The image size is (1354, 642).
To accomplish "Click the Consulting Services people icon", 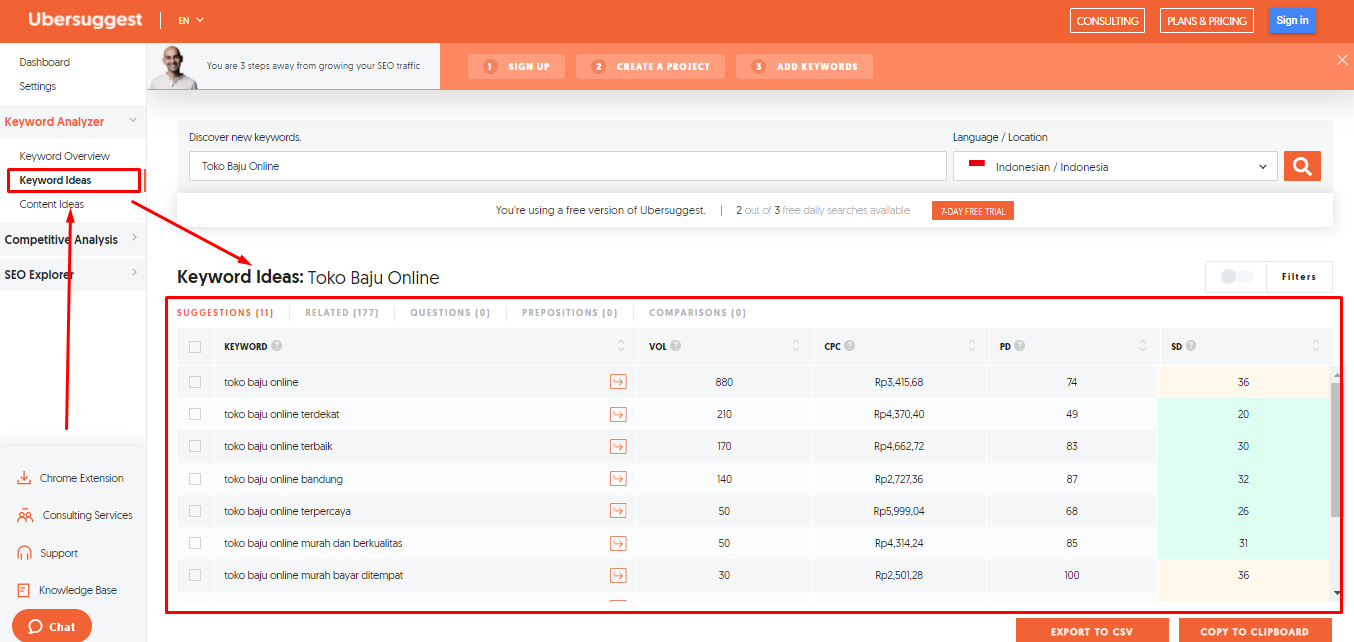I will click(x=25, y=515).
